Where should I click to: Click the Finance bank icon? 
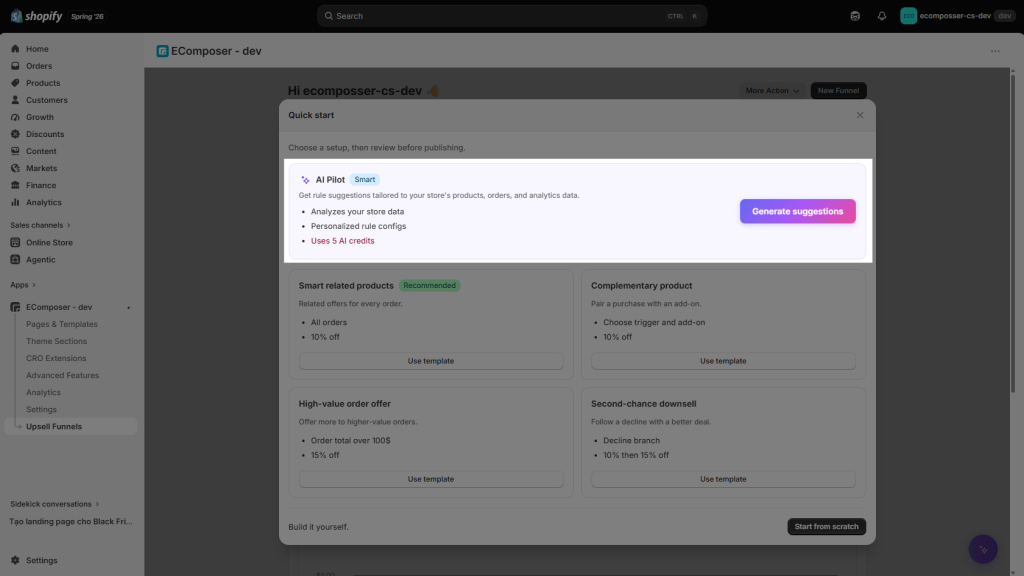(15, 185)
